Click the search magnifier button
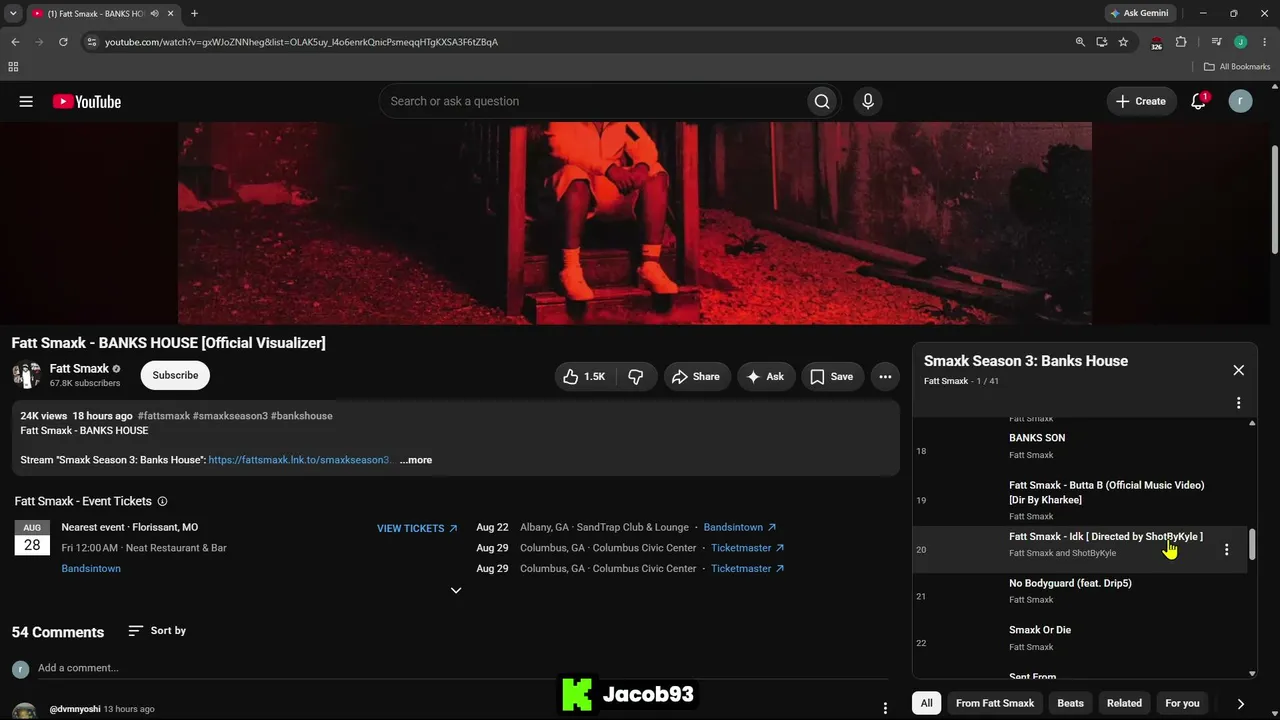 point(822,101)
